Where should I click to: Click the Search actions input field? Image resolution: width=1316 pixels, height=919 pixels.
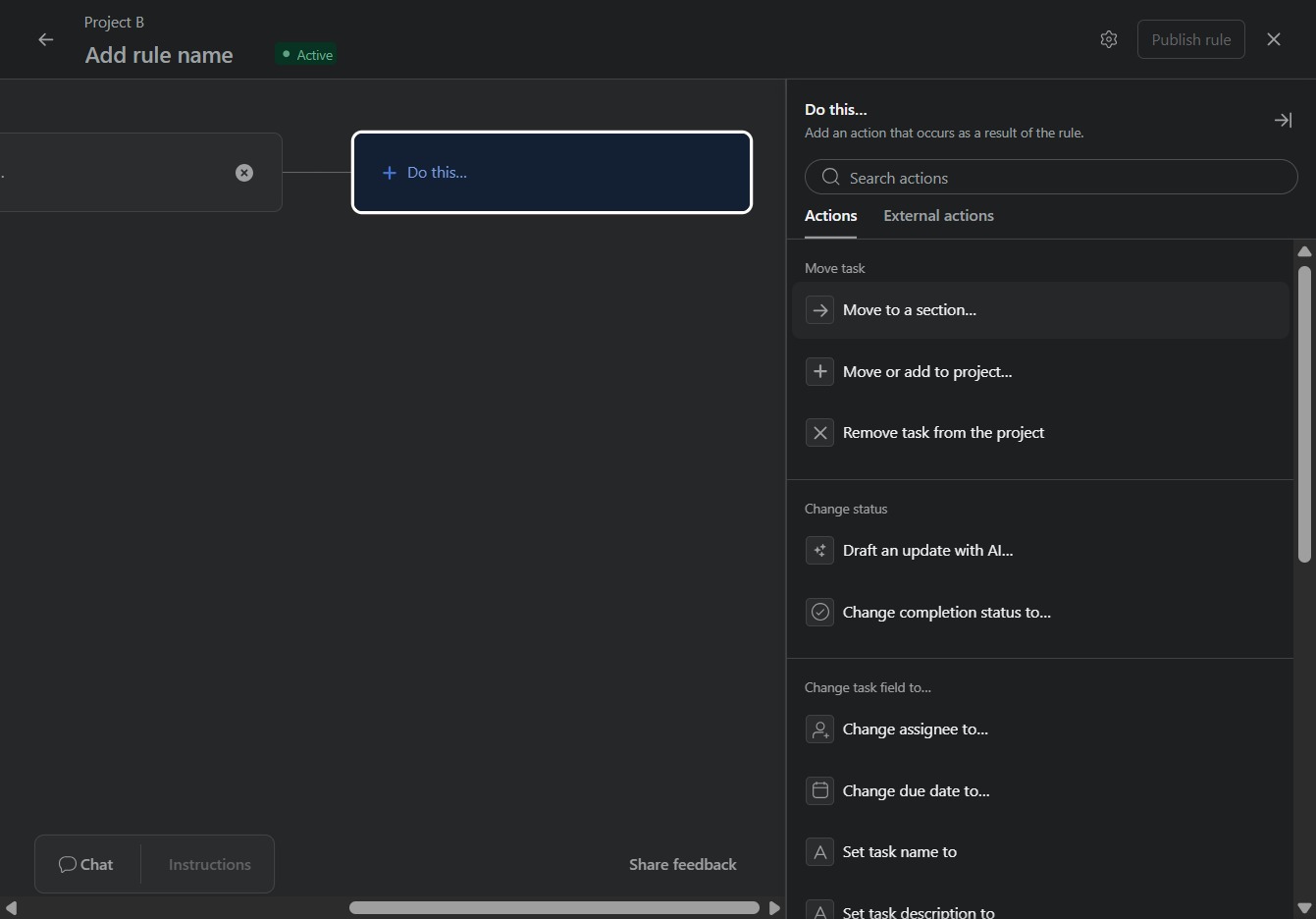pos(1051,177)
